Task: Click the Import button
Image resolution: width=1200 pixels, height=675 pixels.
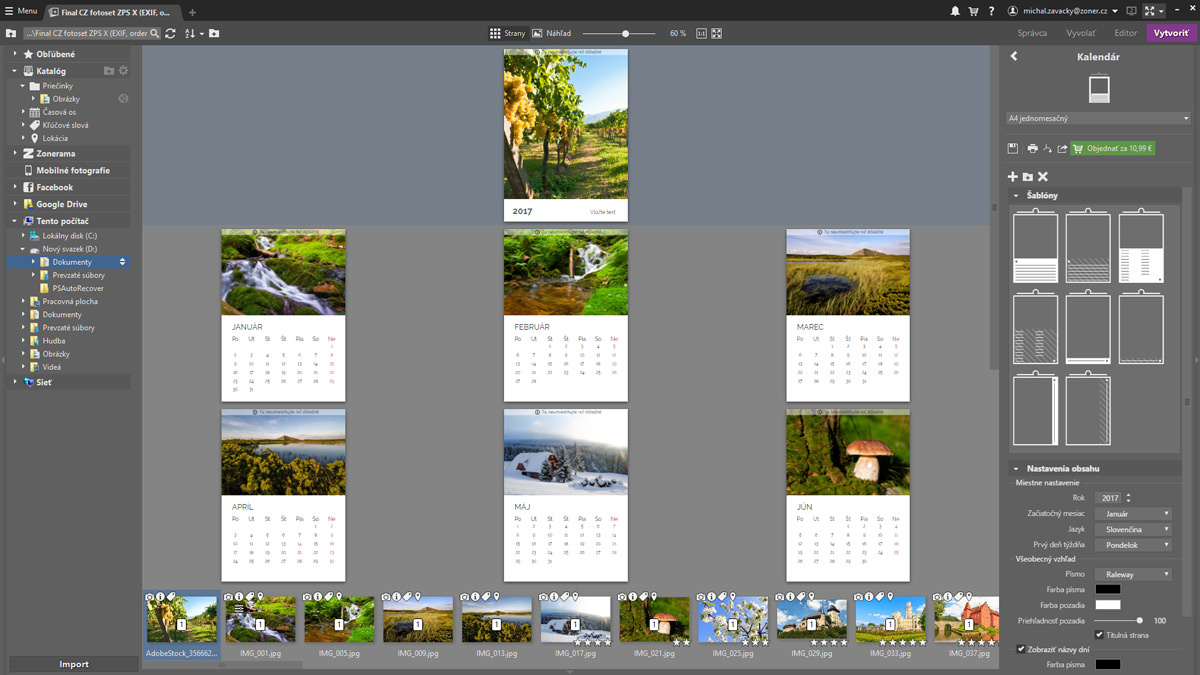Action: pos(74,664)
